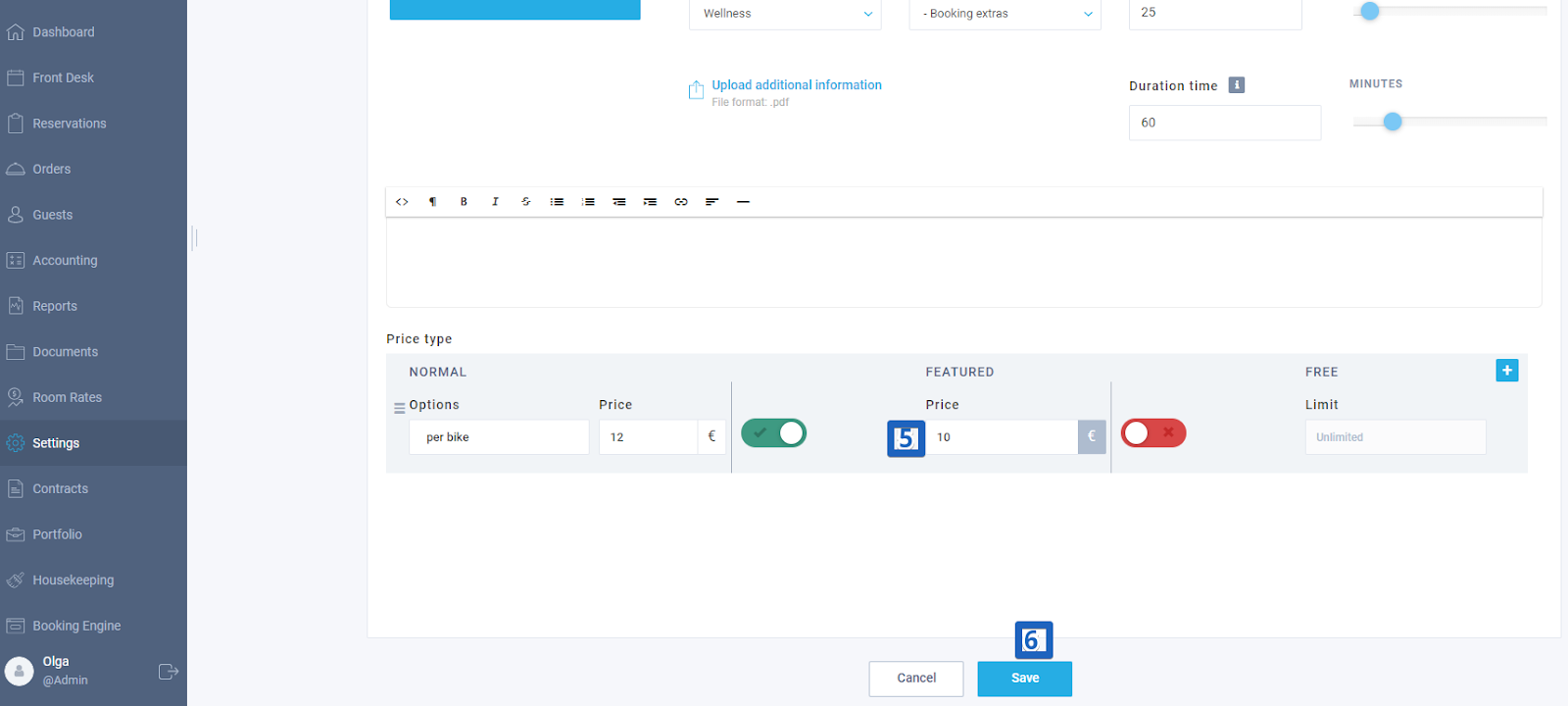Apply italic formatting in editor toolbar
Image resolution: width=1568 pixels, height=706 pixels.
pos(495,202)
